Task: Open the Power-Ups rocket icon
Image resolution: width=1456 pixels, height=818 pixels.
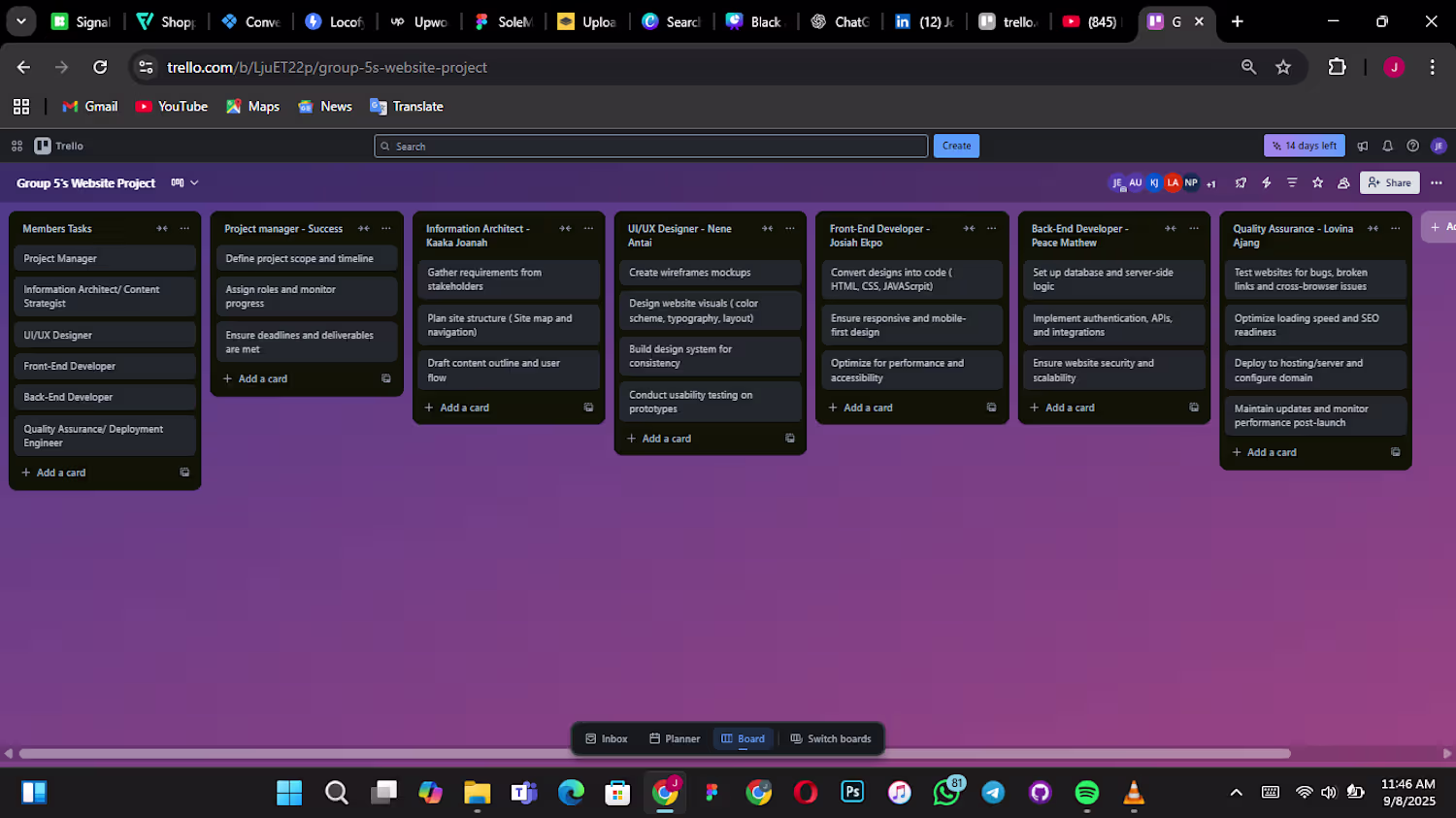Action: (x=1241, y=182)
